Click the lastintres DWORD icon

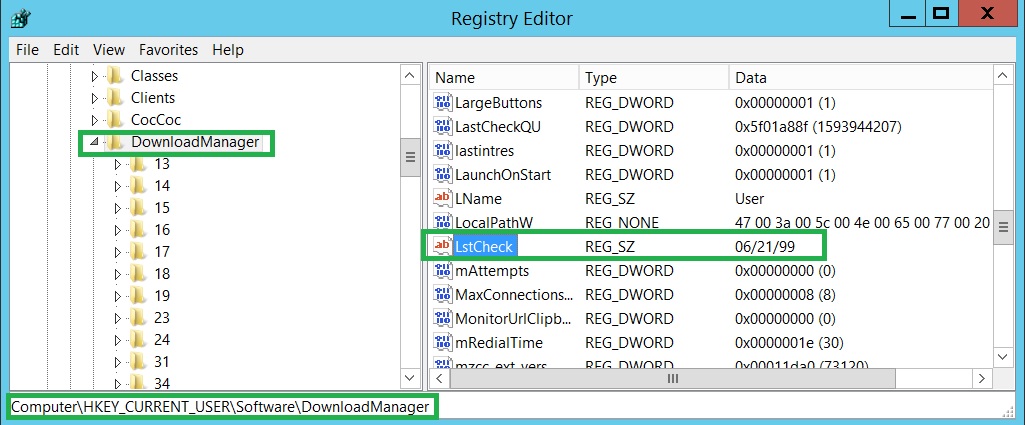[443, 151]
